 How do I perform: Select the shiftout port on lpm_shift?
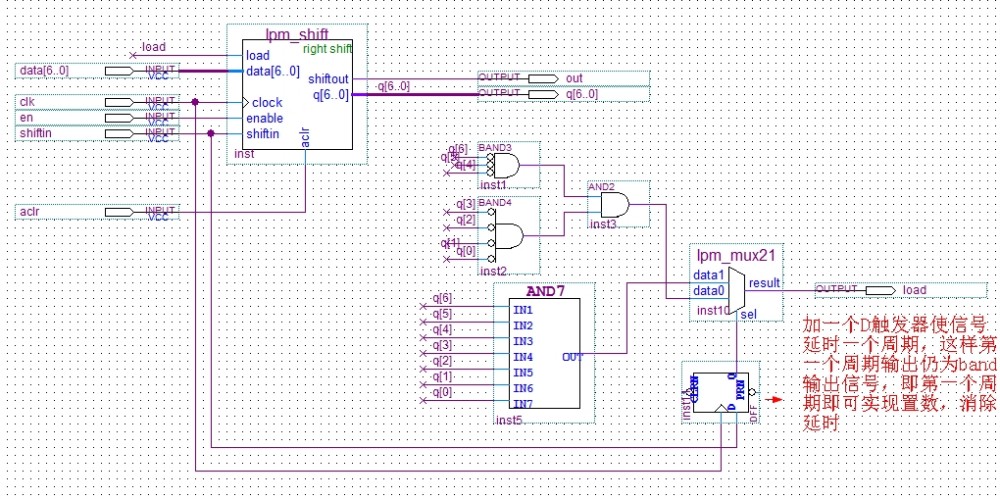coord(328,79)
